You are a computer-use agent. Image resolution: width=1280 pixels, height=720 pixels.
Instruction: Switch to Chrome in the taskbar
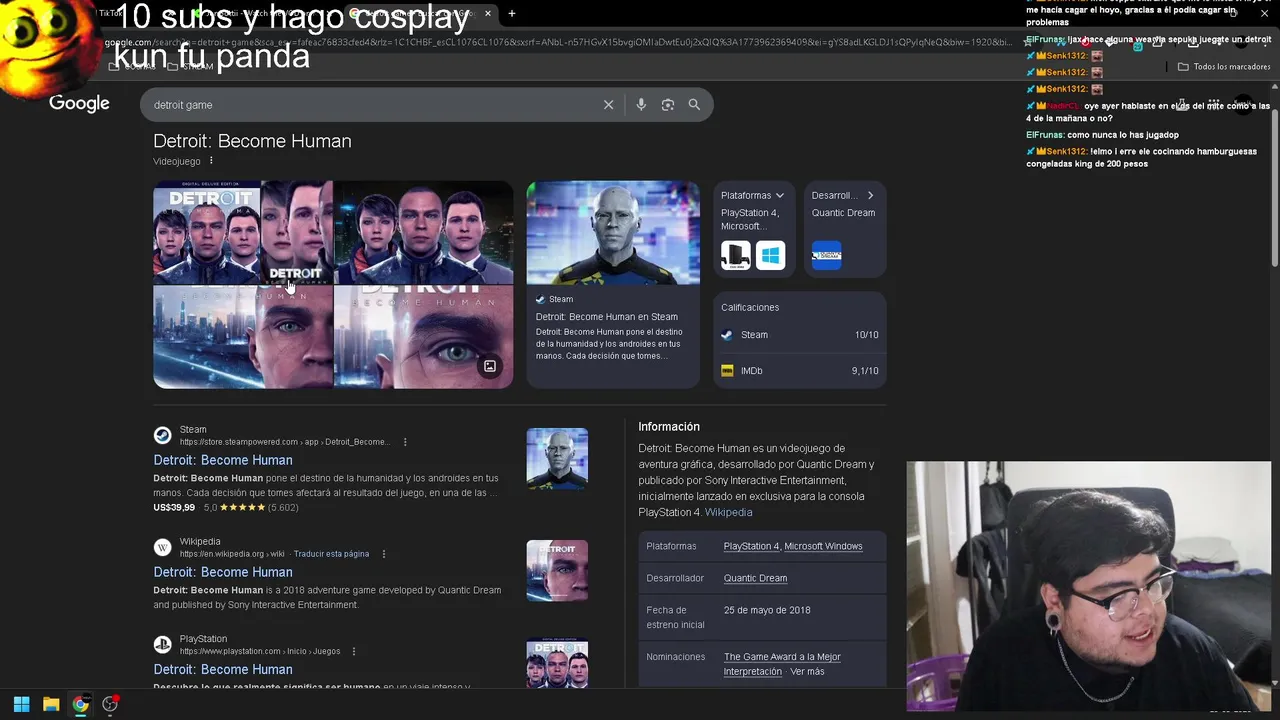(81, 704)
